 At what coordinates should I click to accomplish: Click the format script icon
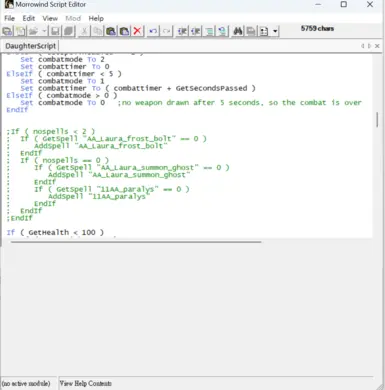tap(209, 31)
